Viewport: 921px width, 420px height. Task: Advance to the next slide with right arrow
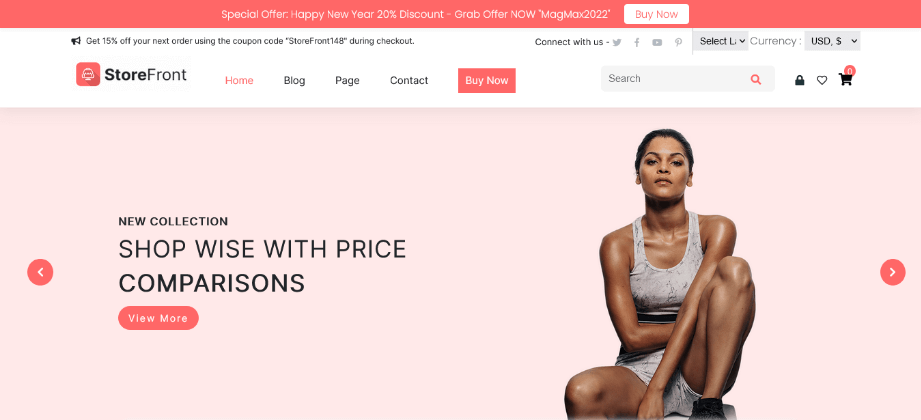click(x=892, y=272)
